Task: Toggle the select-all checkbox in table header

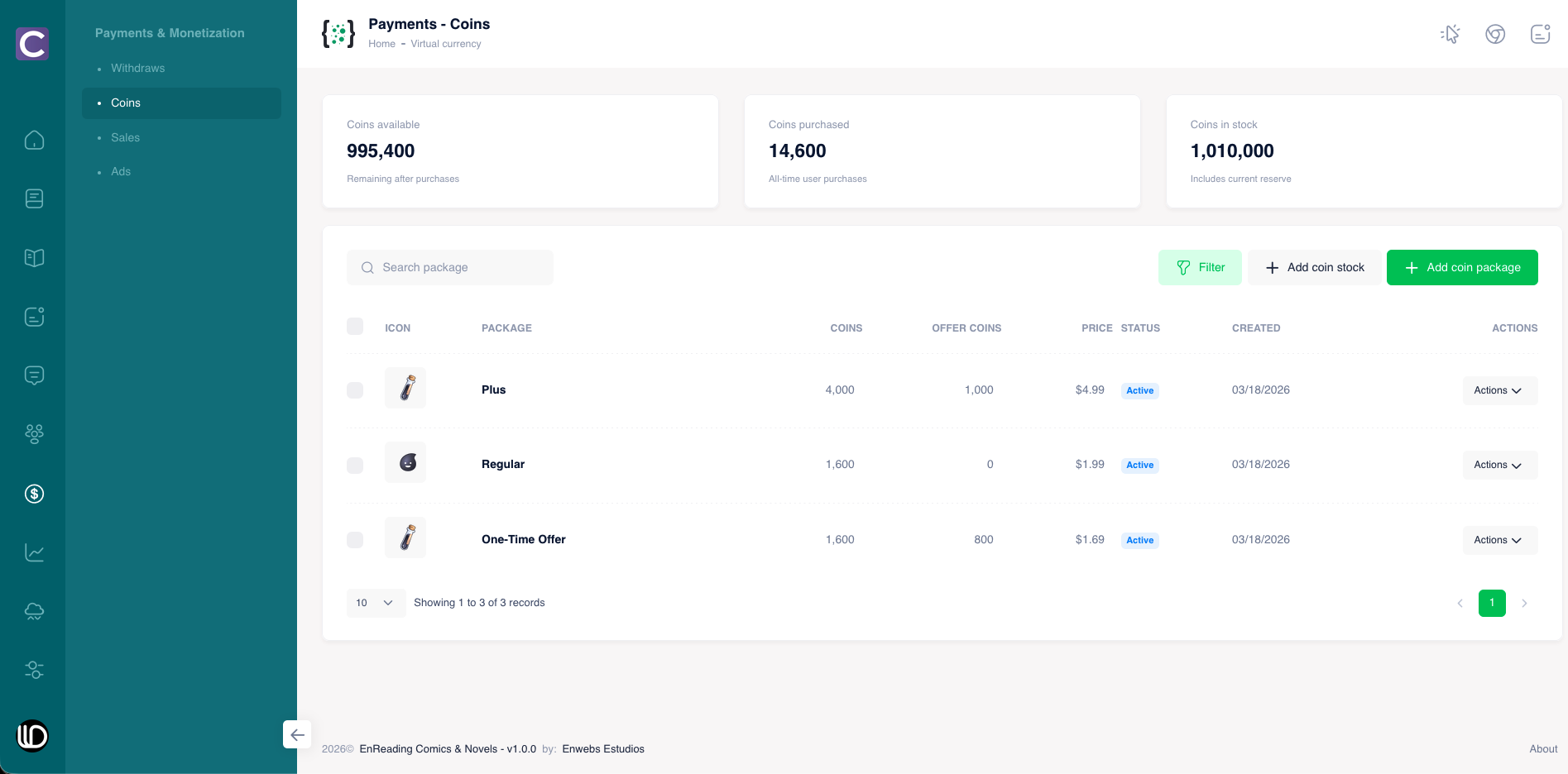Action: [355, 326]
